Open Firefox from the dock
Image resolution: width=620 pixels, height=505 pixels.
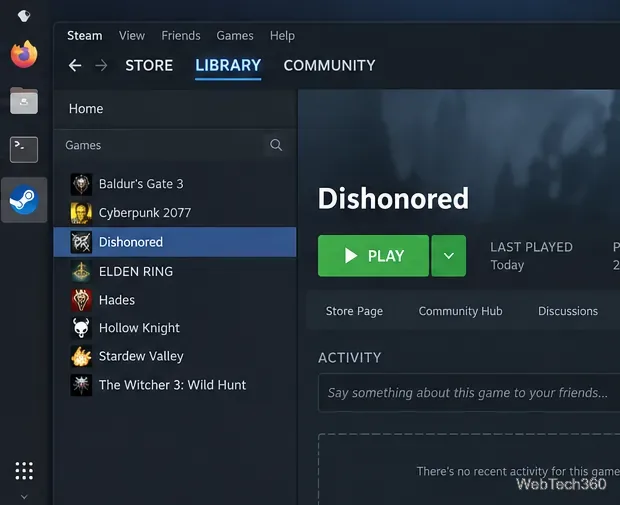pos(24,54)
